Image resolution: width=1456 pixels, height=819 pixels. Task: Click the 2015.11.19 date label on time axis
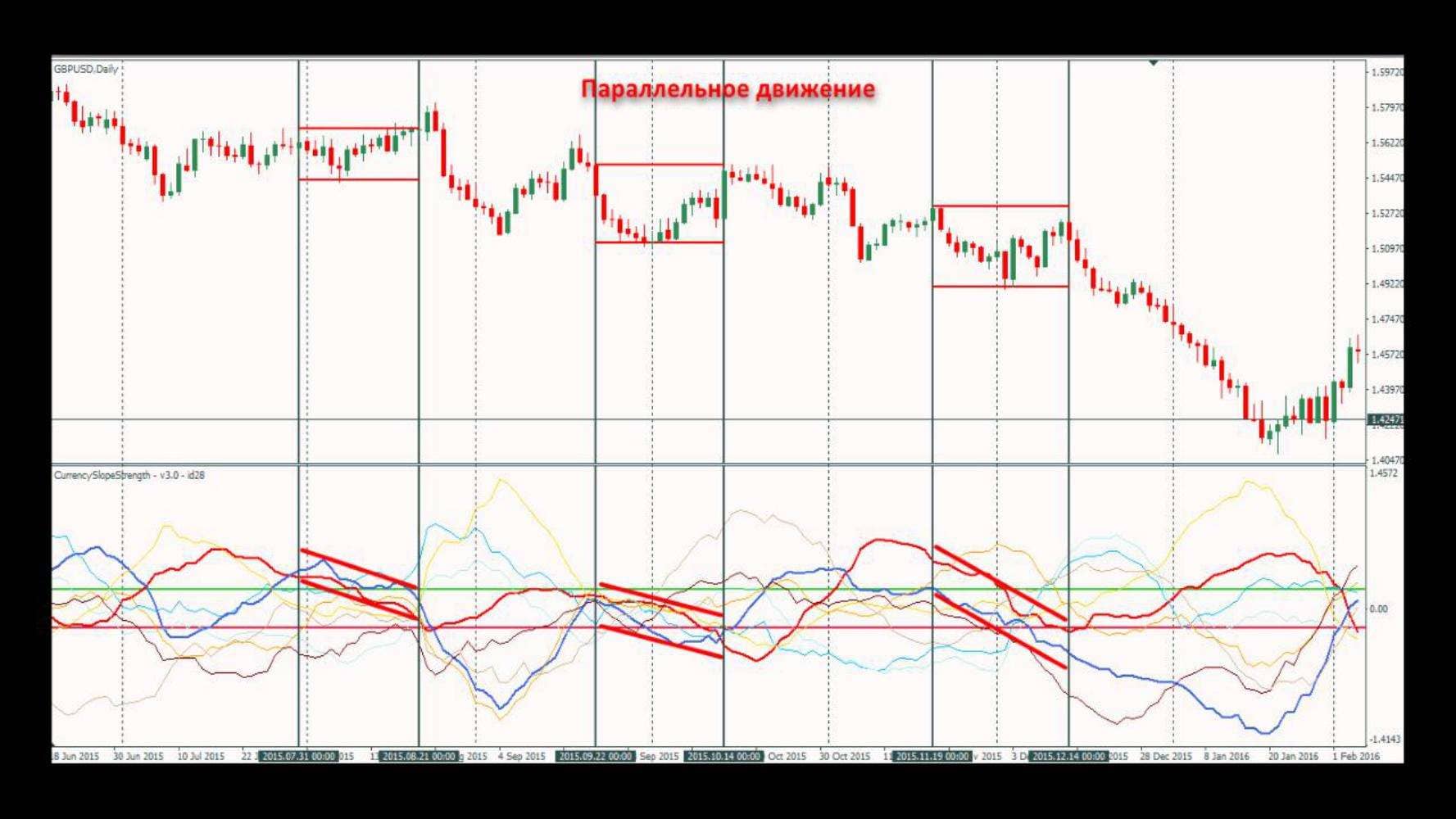coord(932,756)
